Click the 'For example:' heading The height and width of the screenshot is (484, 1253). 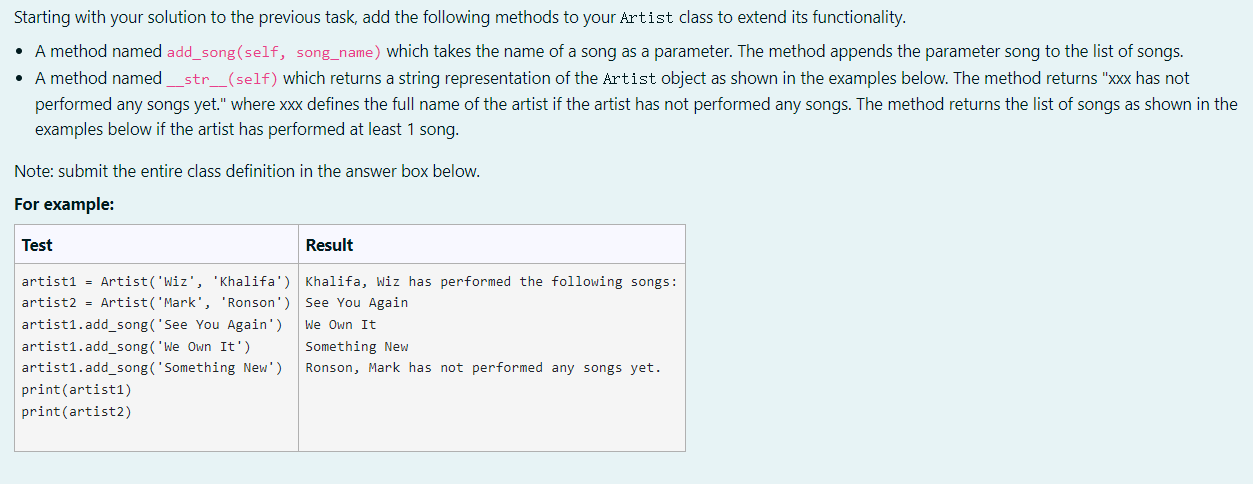point(64,204)
